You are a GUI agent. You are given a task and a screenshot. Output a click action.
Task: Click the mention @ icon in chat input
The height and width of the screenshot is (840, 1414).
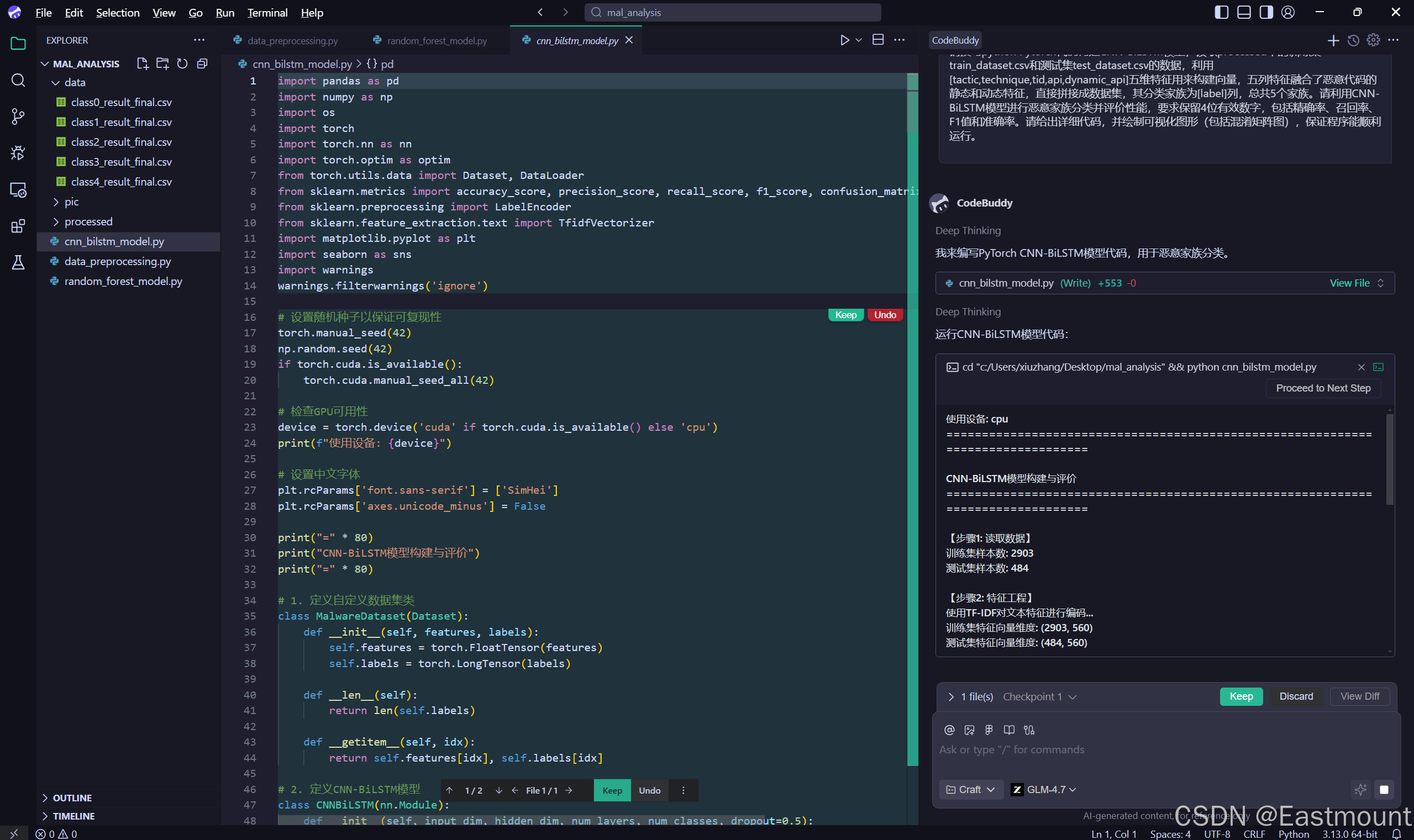coord(950,730)
